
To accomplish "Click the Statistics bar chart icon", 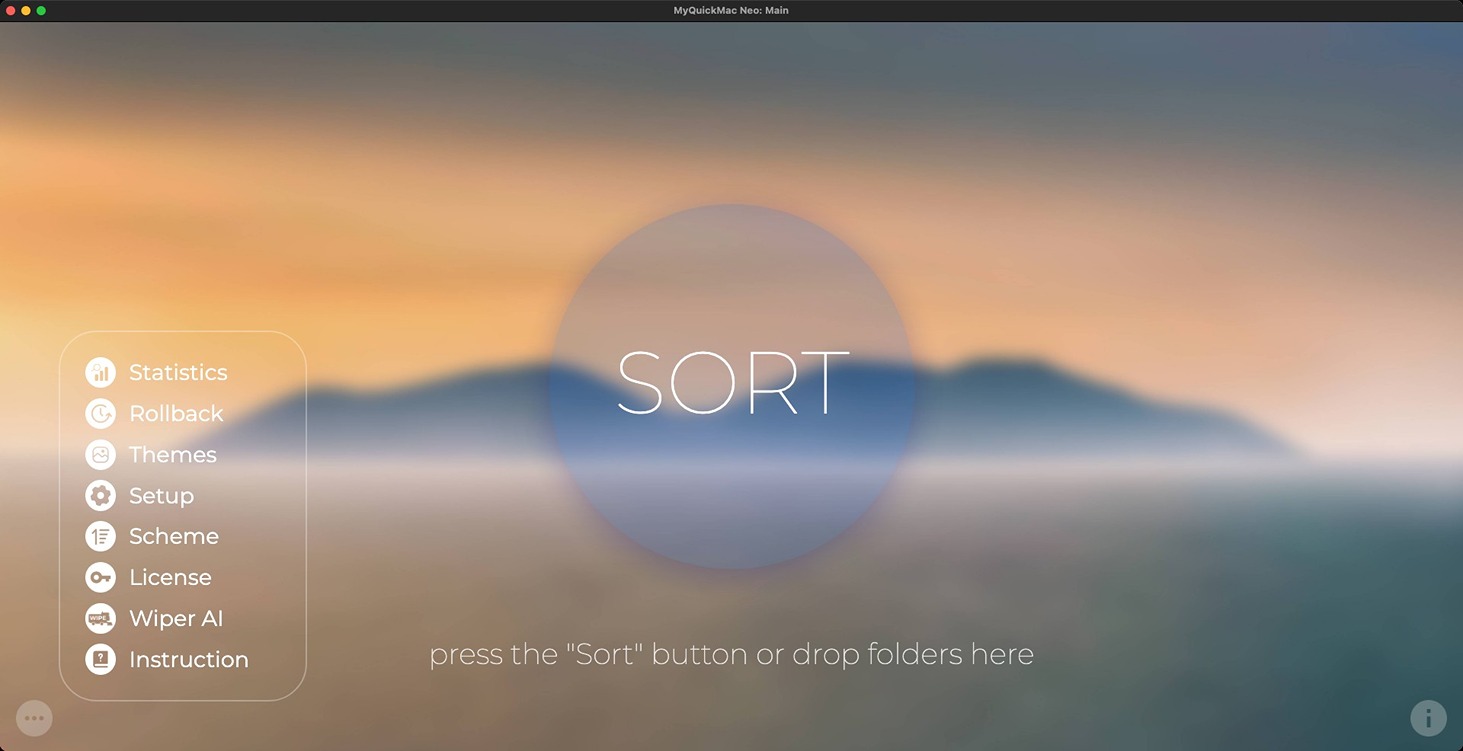I will pos(100,372).
